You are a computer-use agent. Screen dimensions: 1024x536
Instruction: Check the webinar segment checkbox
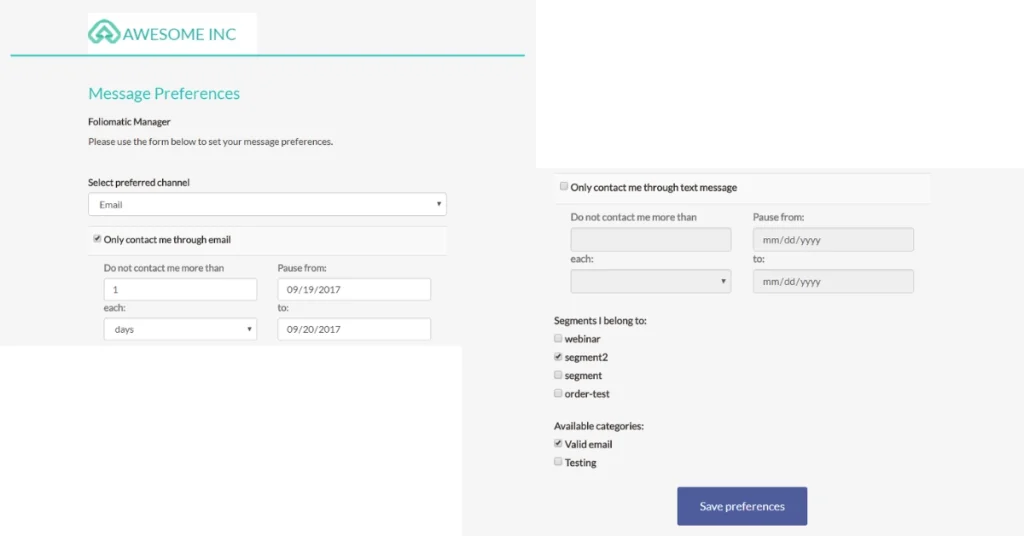pyautogui.click(x=558, y=338)
